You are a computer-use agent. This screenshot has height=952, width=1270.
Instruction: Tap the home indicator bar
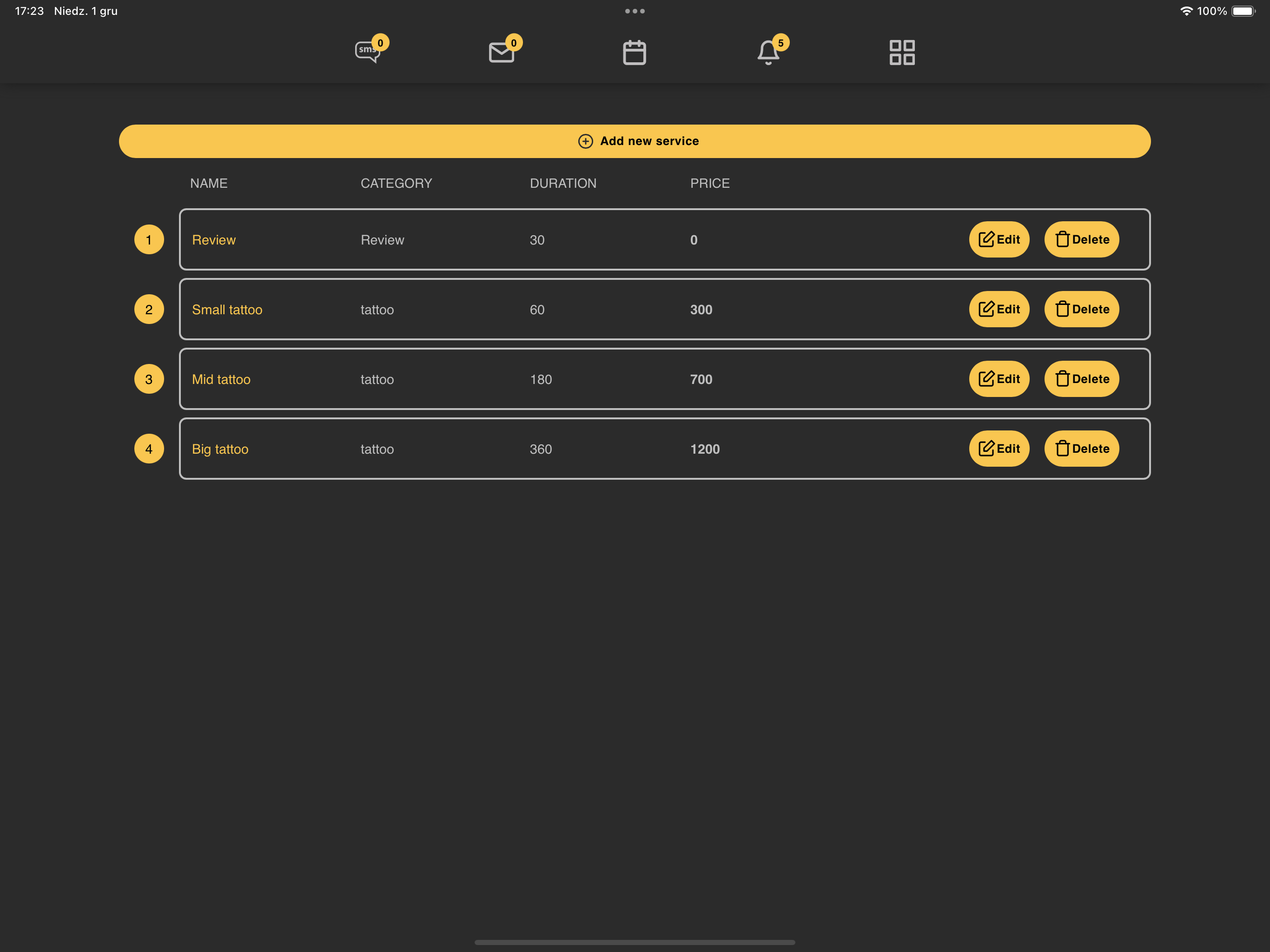click(635, 942)
